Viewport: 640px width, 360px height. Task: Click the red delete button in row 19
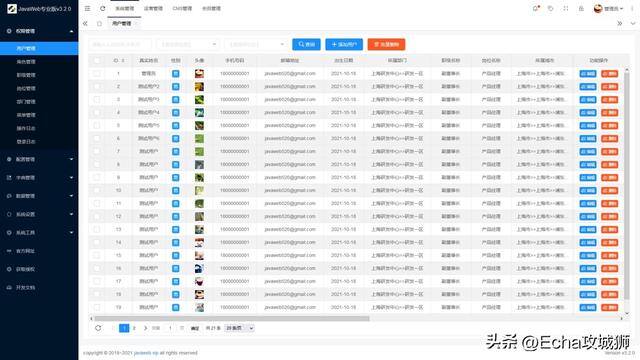tap(609, 307)
